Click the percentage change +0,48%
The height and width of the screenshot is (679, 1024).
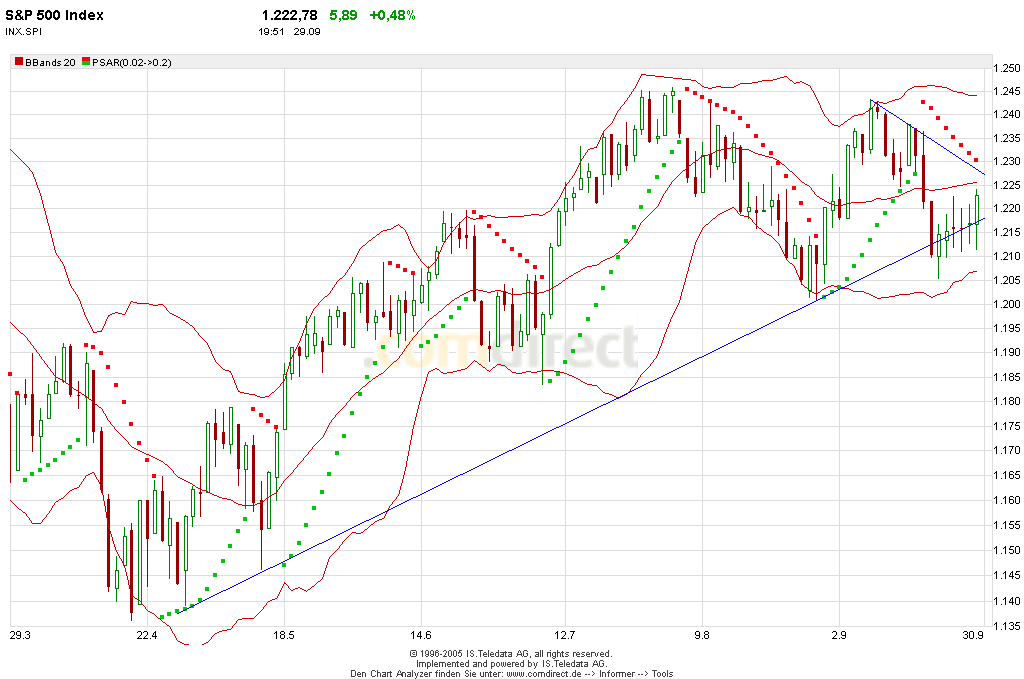coord(392,15)
